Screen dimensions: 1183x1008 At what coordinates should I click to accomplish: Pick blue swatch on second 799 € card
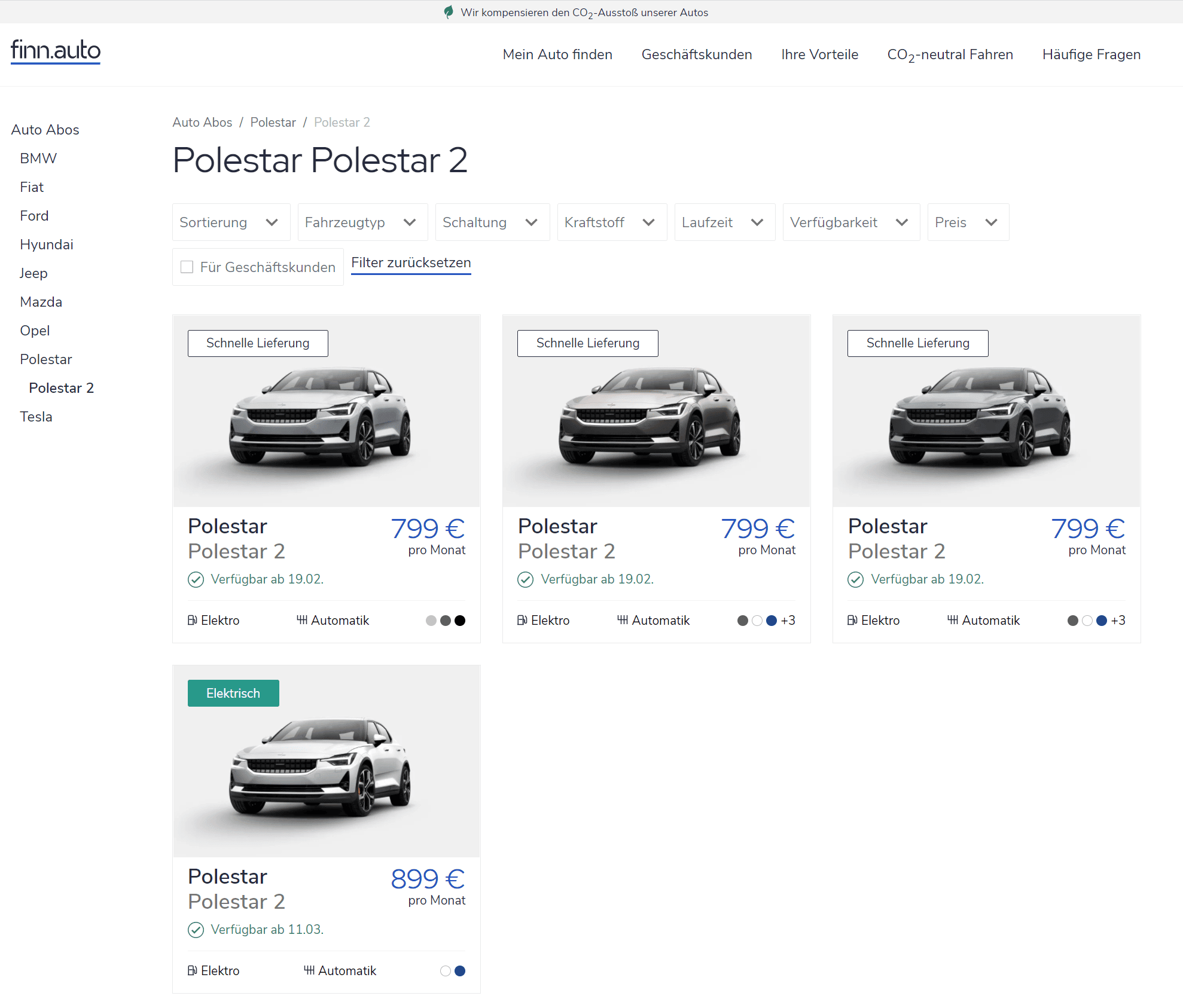pos(772,621)
